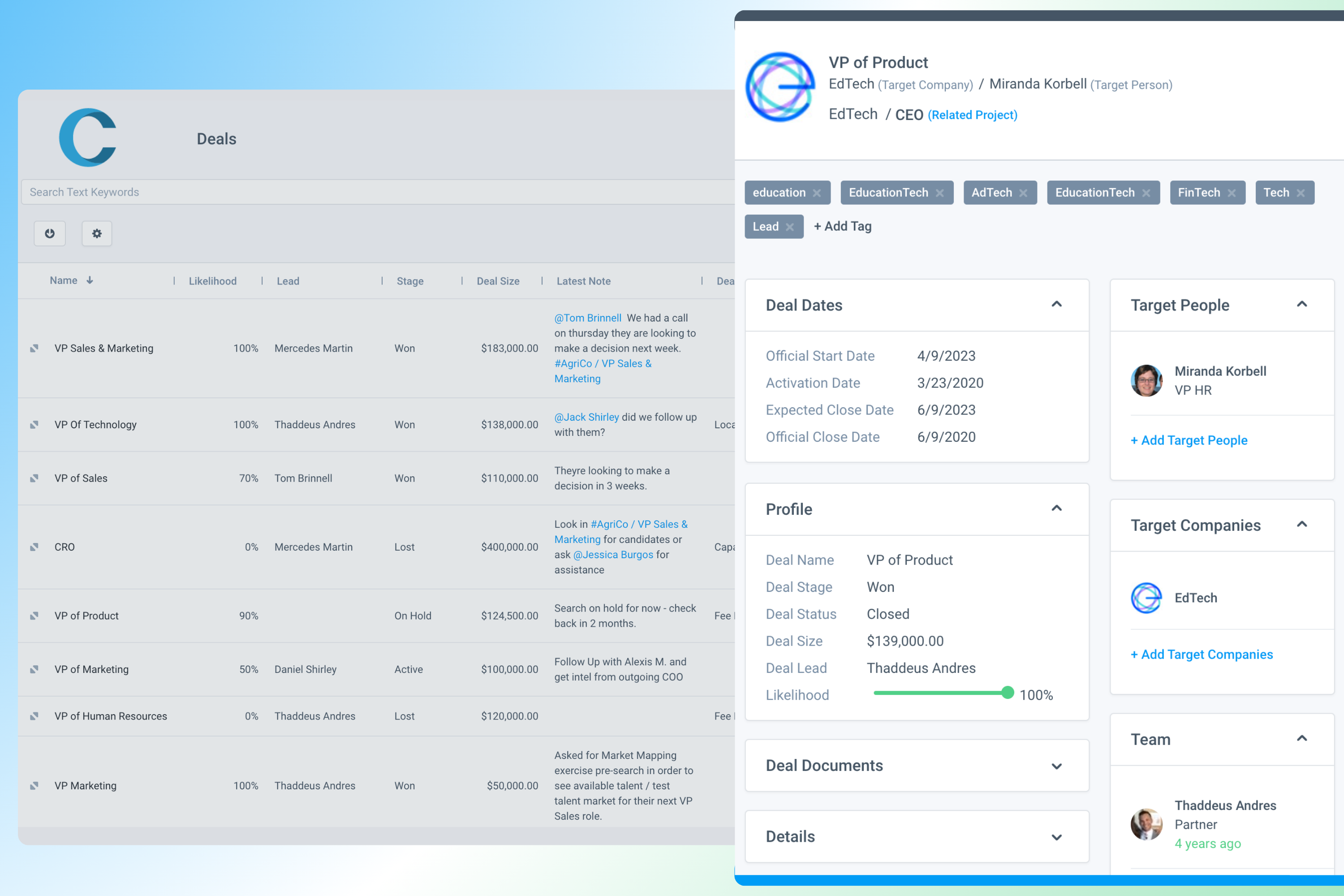Sort by the Likelihood column header
Image resolution: width=1344 pixels, height=896 pixels.
tap(212, 281)
